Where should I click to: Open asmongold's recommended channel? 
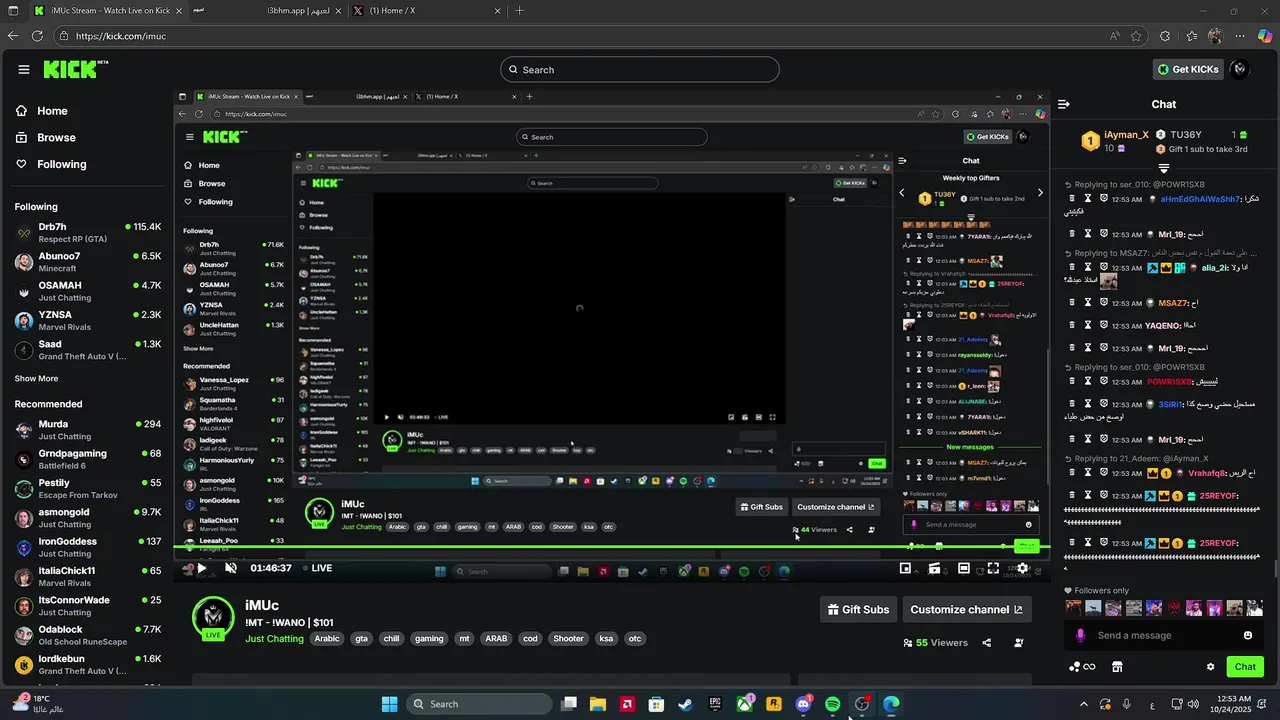(x=88, y=518)
